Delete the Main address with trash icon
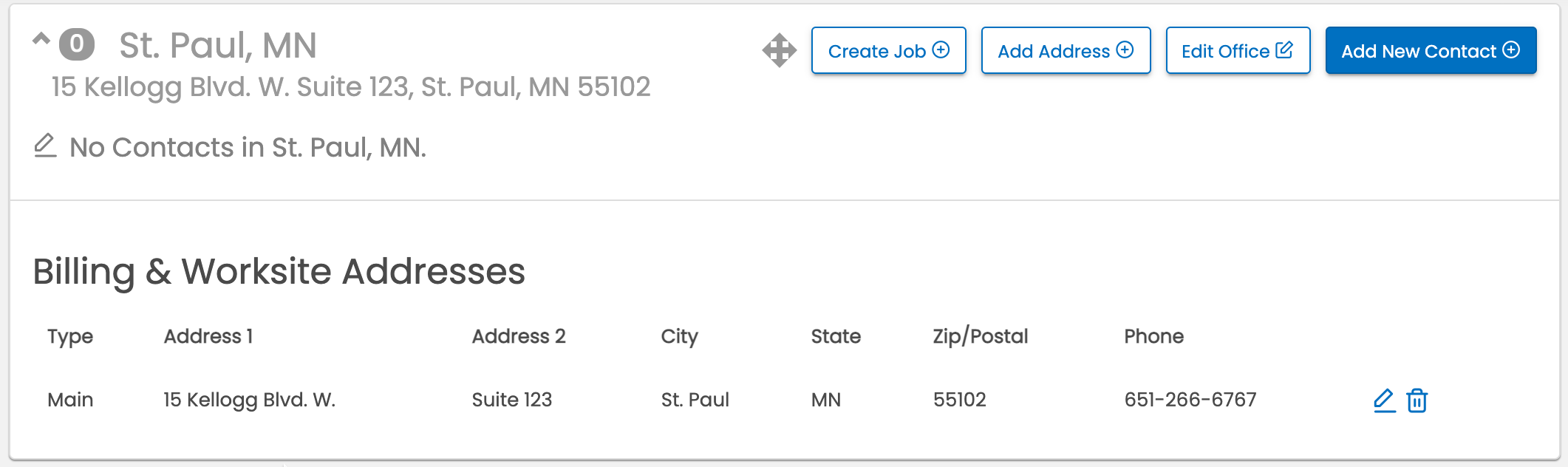The image size is (1568, 467). coord(1417,400)
